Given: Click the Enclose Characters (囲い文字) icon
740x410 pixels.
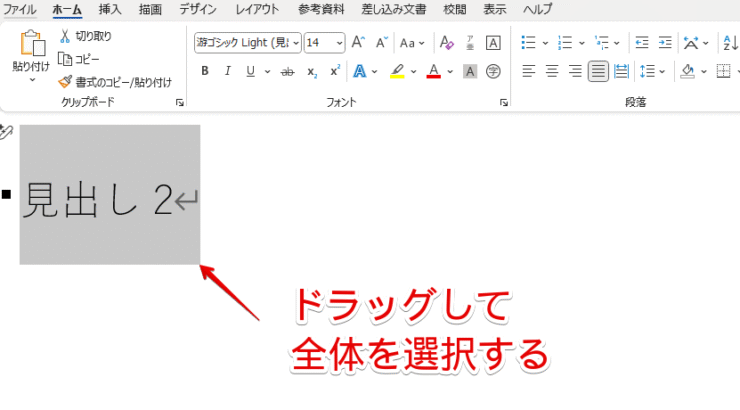Looking at the screenshot, I should pos(492,71).
